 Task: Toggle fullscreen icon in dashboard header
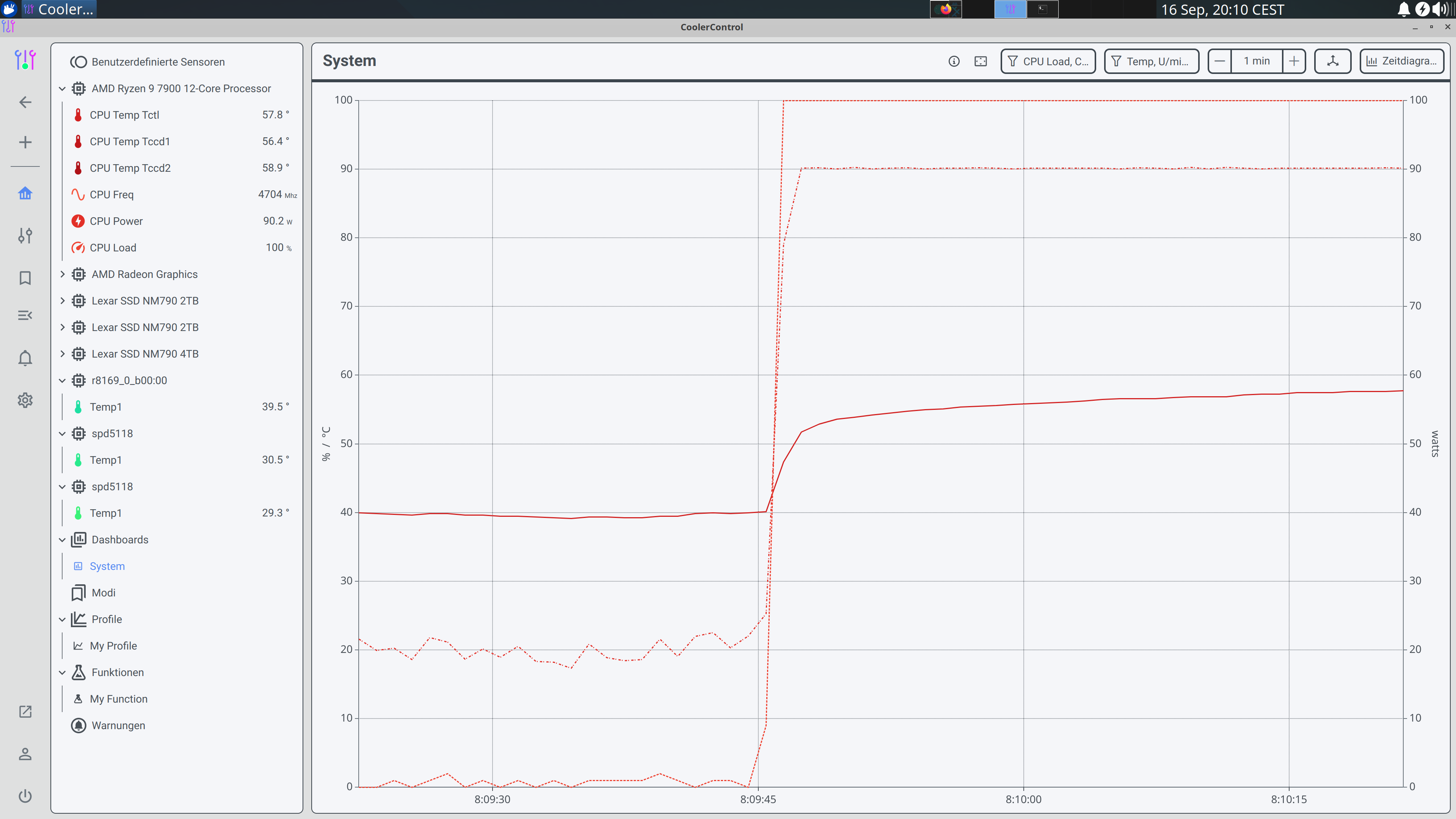(981, 61)
